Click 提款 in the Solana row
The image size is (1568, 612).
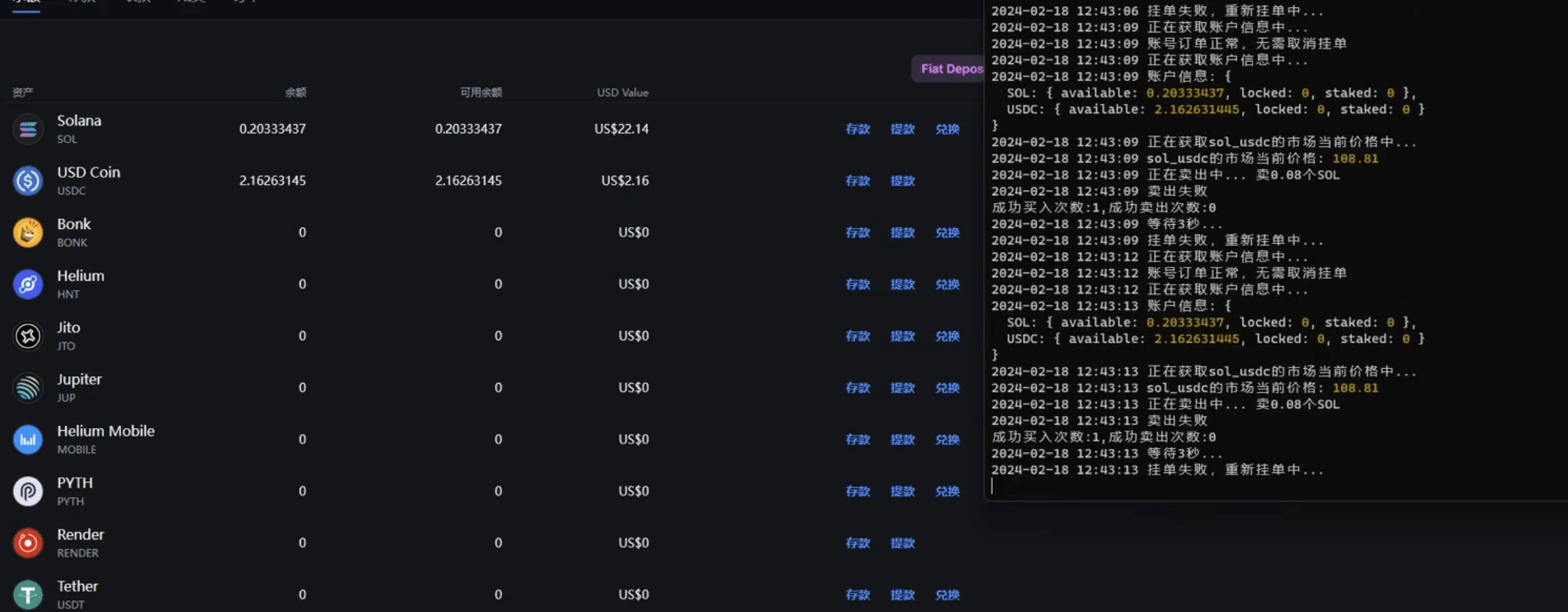tap(903, 129)
